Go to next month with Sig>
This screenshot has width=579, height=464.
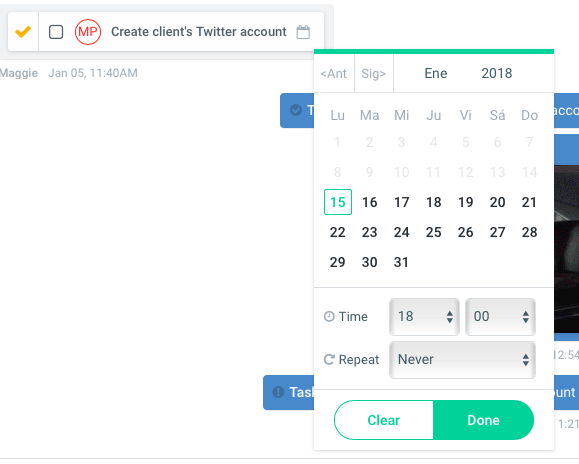374,73
